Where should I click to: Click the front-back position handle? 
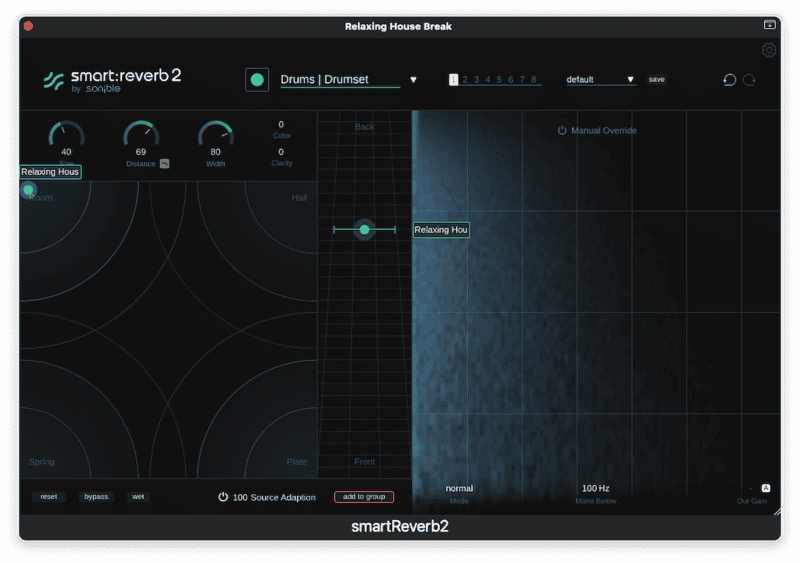tap(364, 230)
